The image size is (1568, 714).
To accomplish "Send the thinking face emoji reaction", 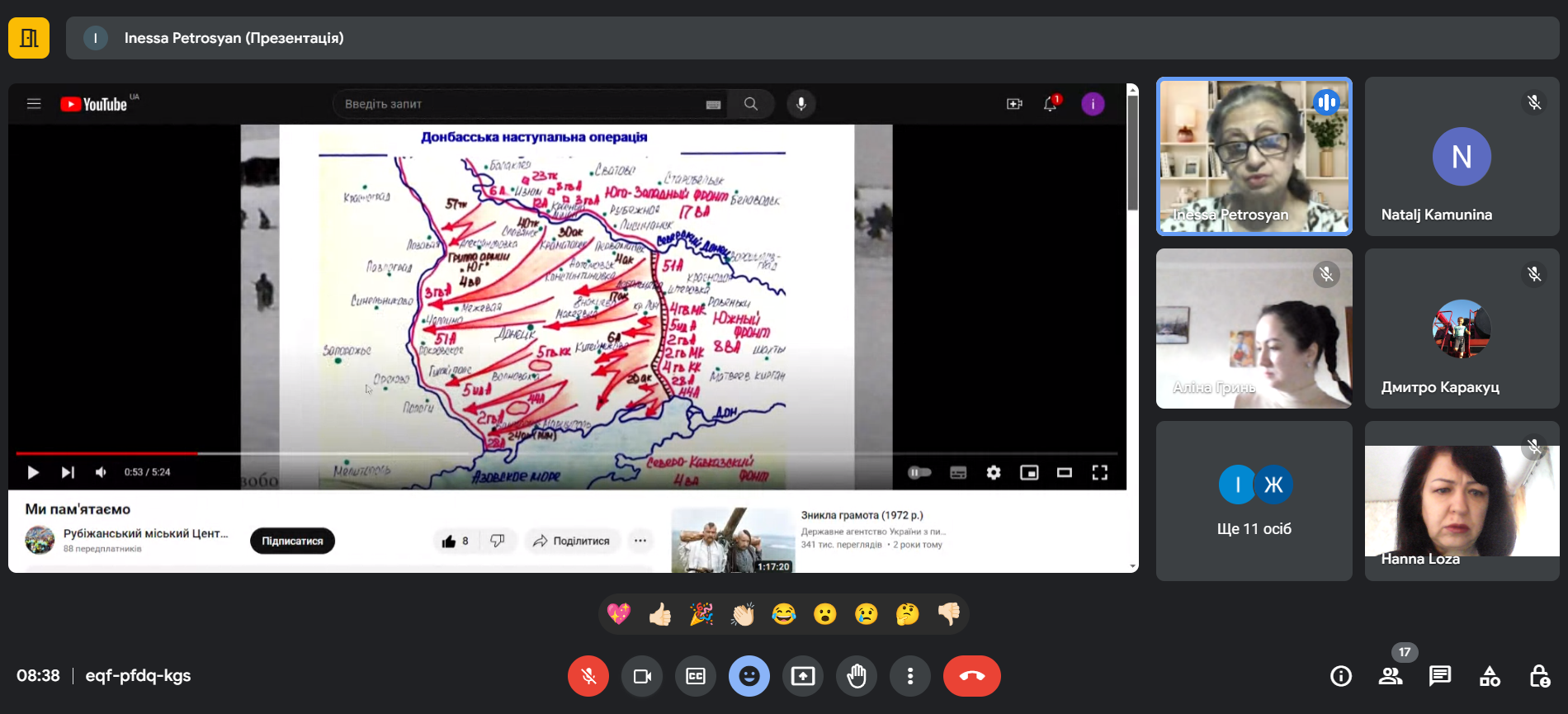I will click(x=907, y=614).
